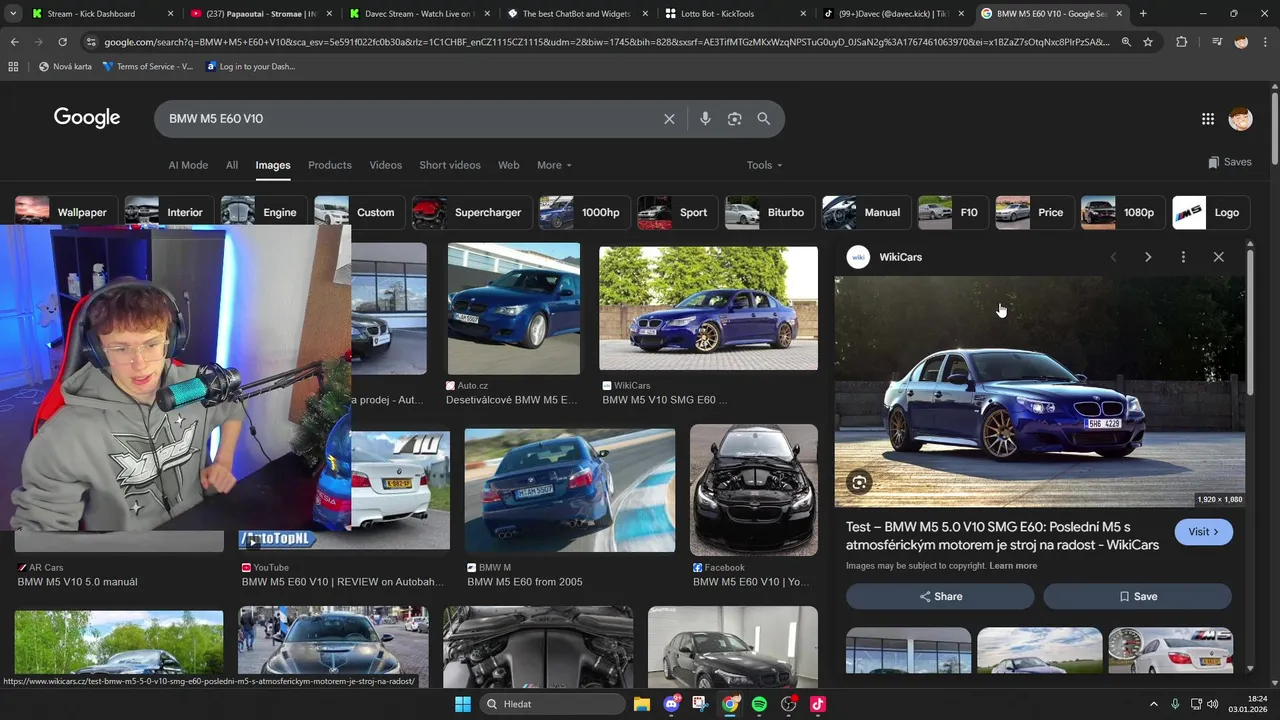This screenshot has width=1280, height=720.
Task: Select the Videos tab
Action: click(385, 165)
